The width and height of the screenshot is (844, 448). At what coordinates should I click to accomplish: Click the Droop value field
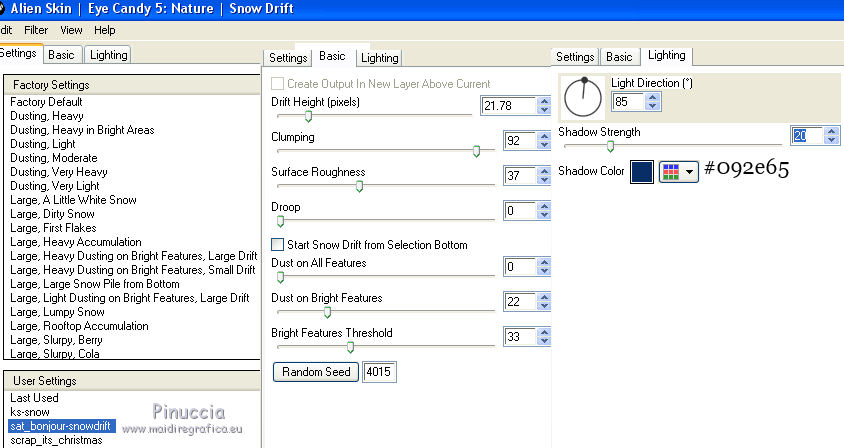tap(520, 211)
